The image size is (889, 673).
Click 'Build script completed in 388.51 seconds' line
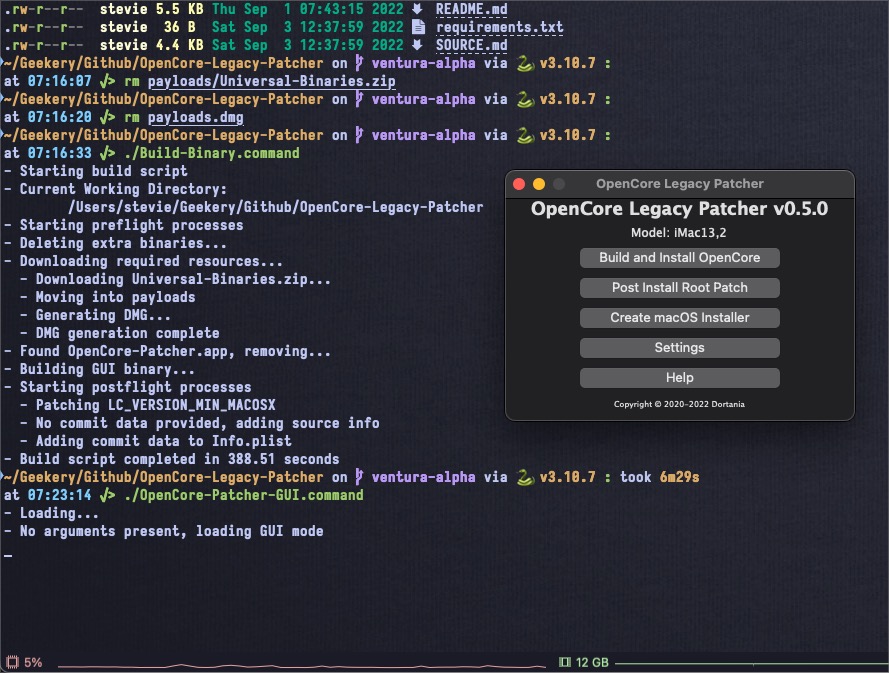(180, 459)
